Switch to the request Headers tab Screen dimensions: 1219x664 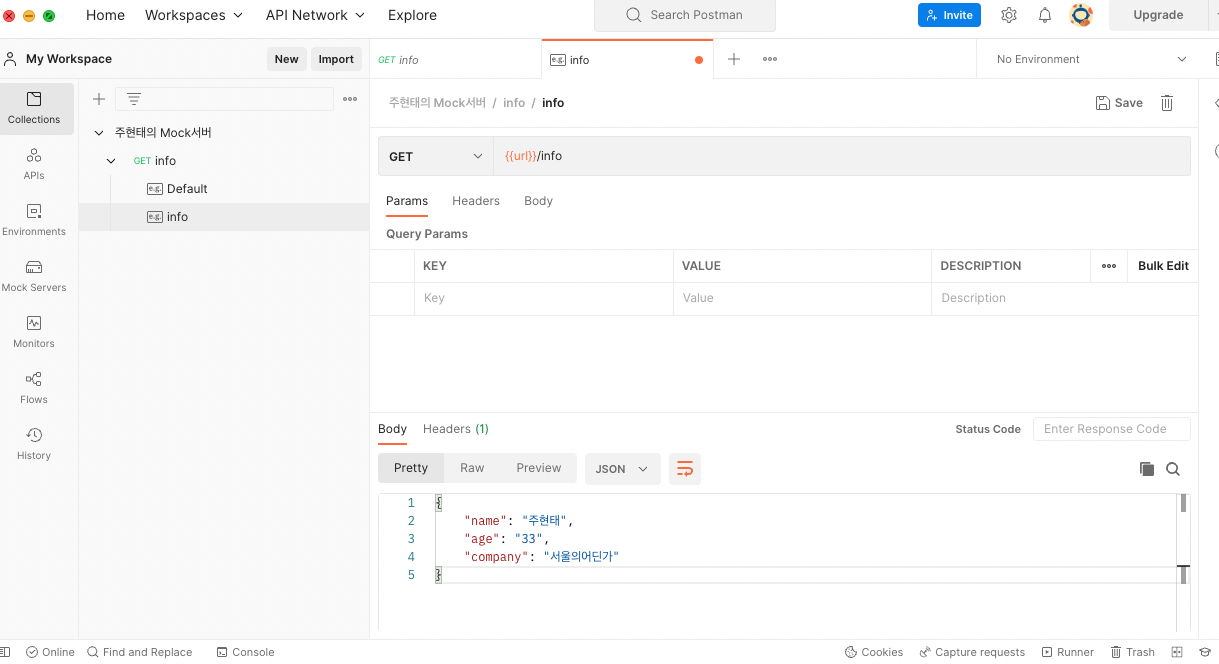click(x=476, y=201)
